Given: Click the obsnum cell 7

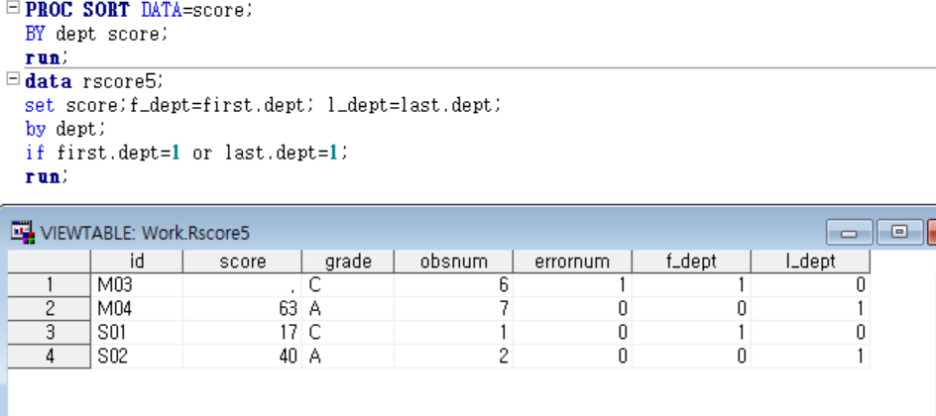Looking at the screenshot, I should point(454,309).
